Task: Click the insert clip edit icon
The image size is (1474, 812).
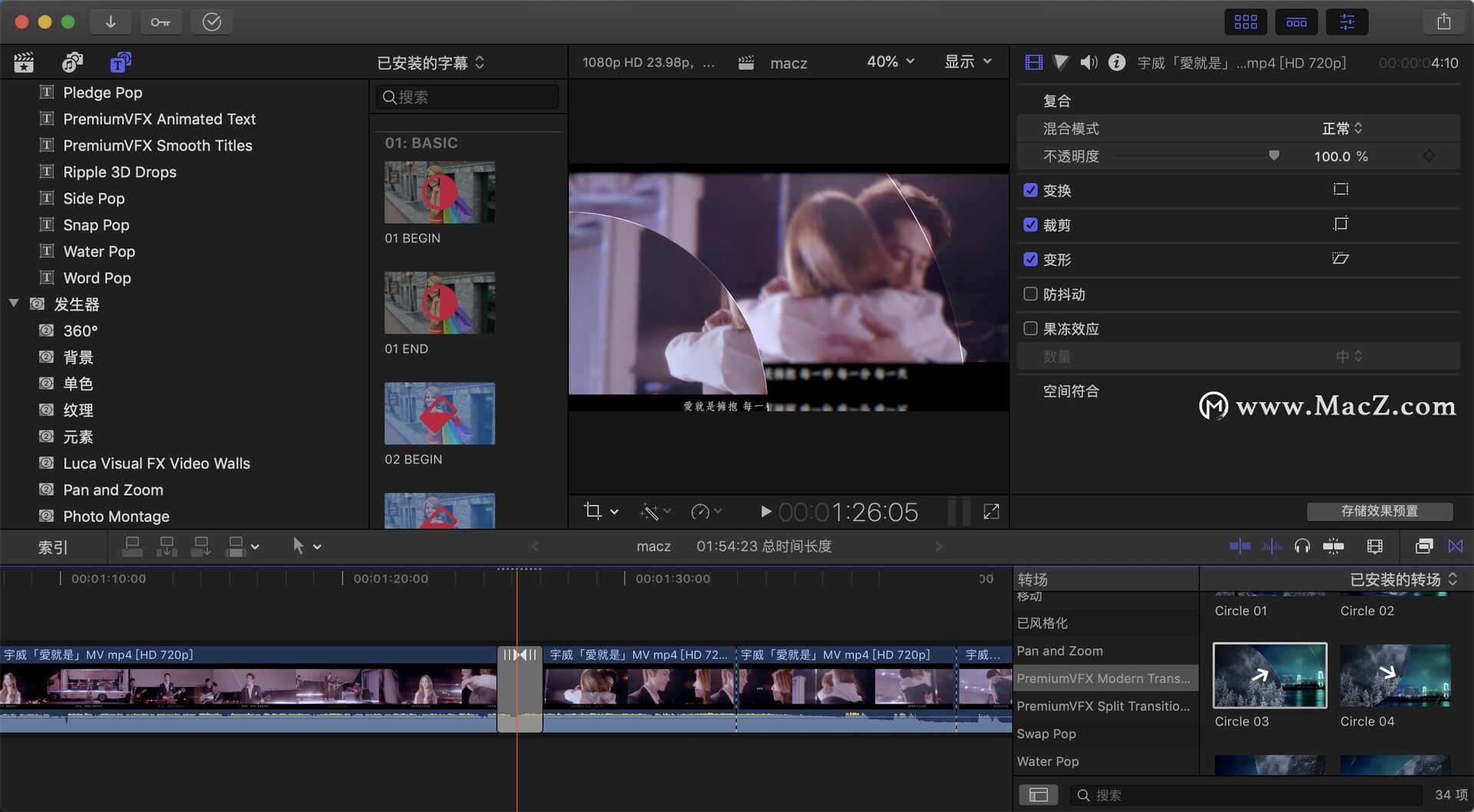Action: click(167, 546)
